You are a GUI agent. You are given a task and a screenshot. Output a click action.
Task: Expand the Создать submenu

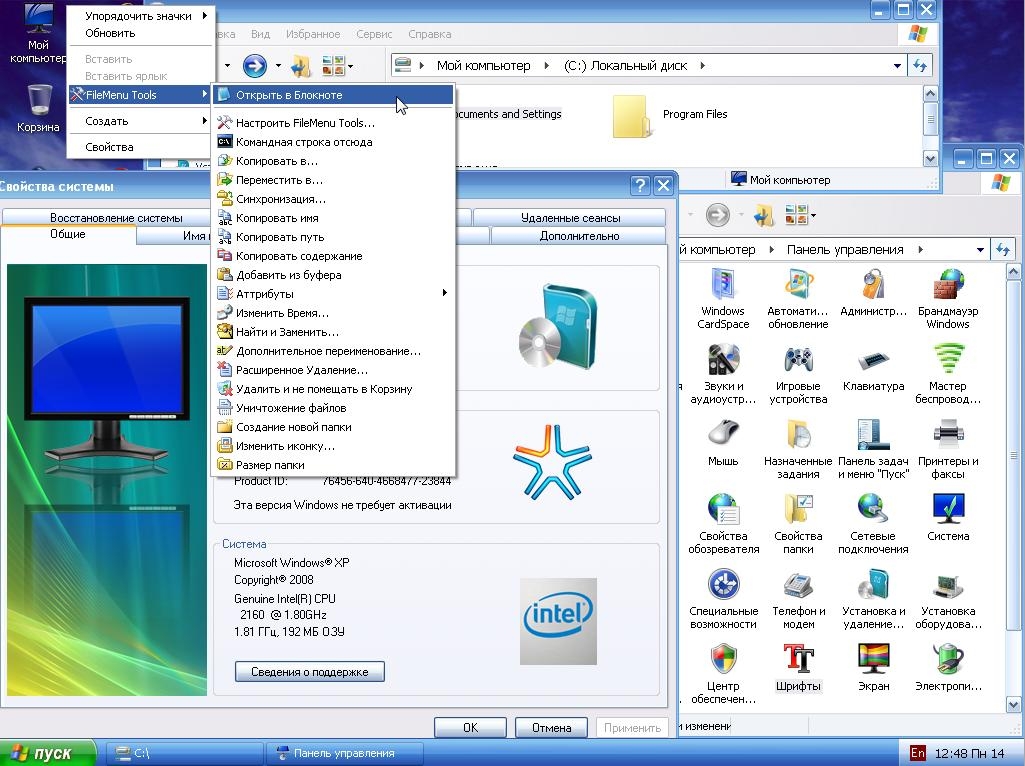pos(141,121)
